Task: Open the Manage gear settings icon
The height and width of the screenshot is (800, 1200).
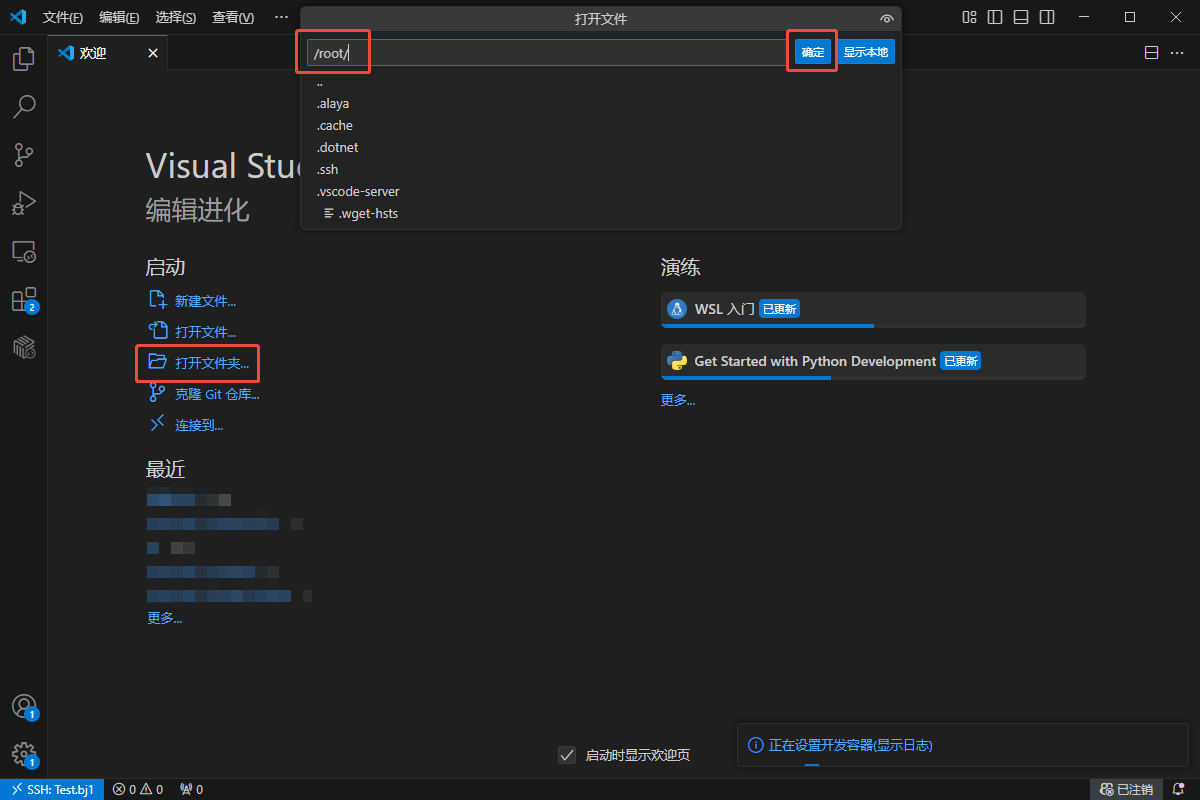Action: (23, 754)
